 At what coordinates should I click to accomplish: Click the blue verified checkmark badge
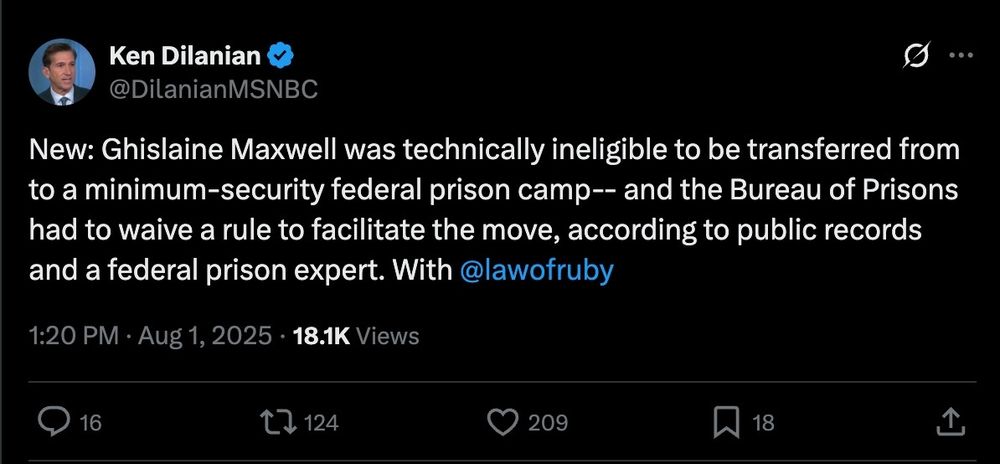(x=280, y=57)
